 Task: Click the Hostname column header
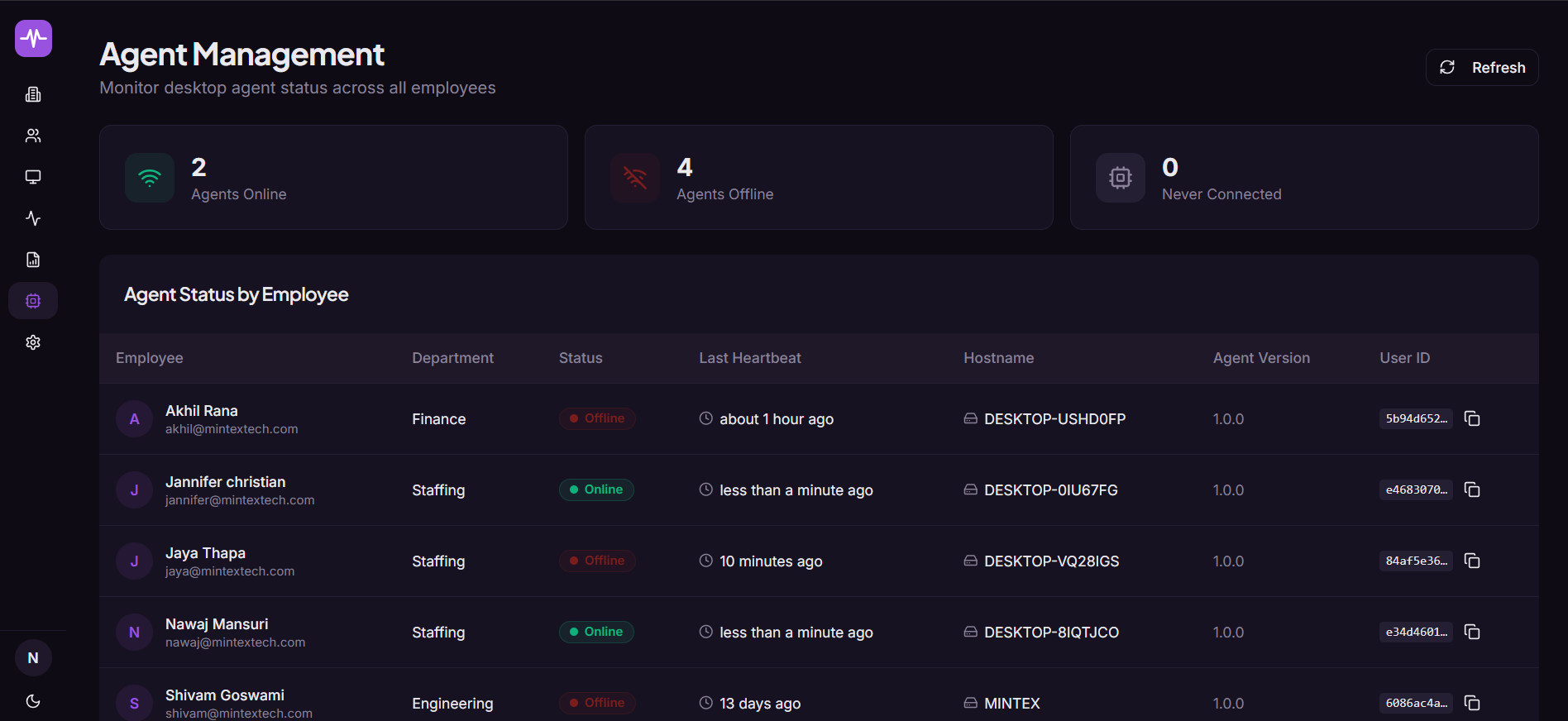(x=999, y=358)
